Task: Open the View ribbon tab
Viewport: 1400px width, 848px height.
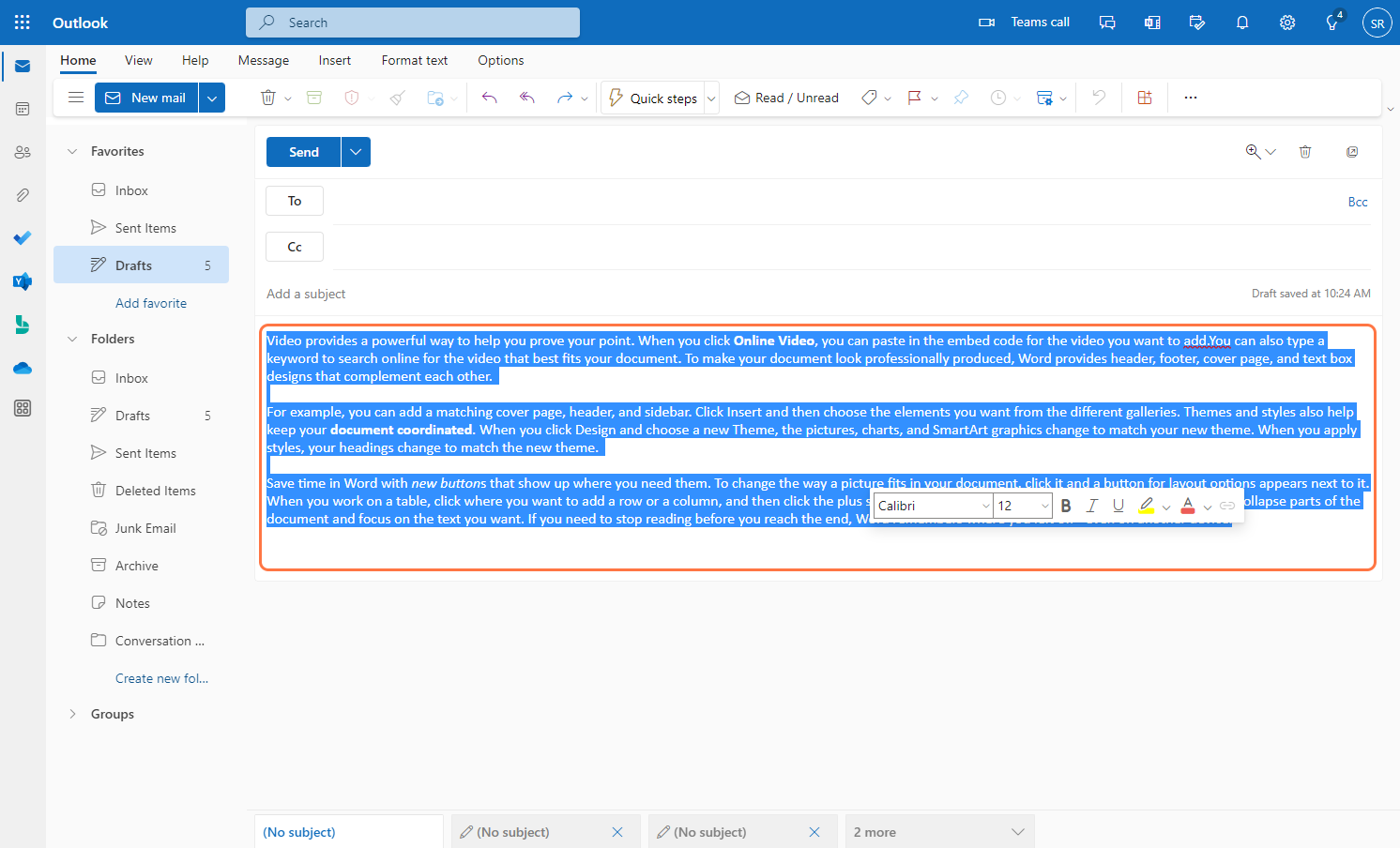Action: point(138,60)
